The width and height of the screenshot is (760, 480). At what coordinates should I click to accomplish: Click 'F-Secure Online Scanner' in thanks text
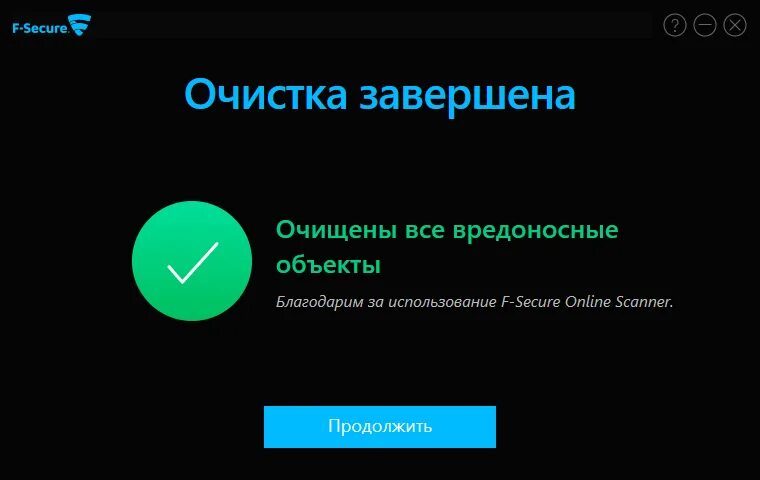pyautogui.click(x=586, y=302)
